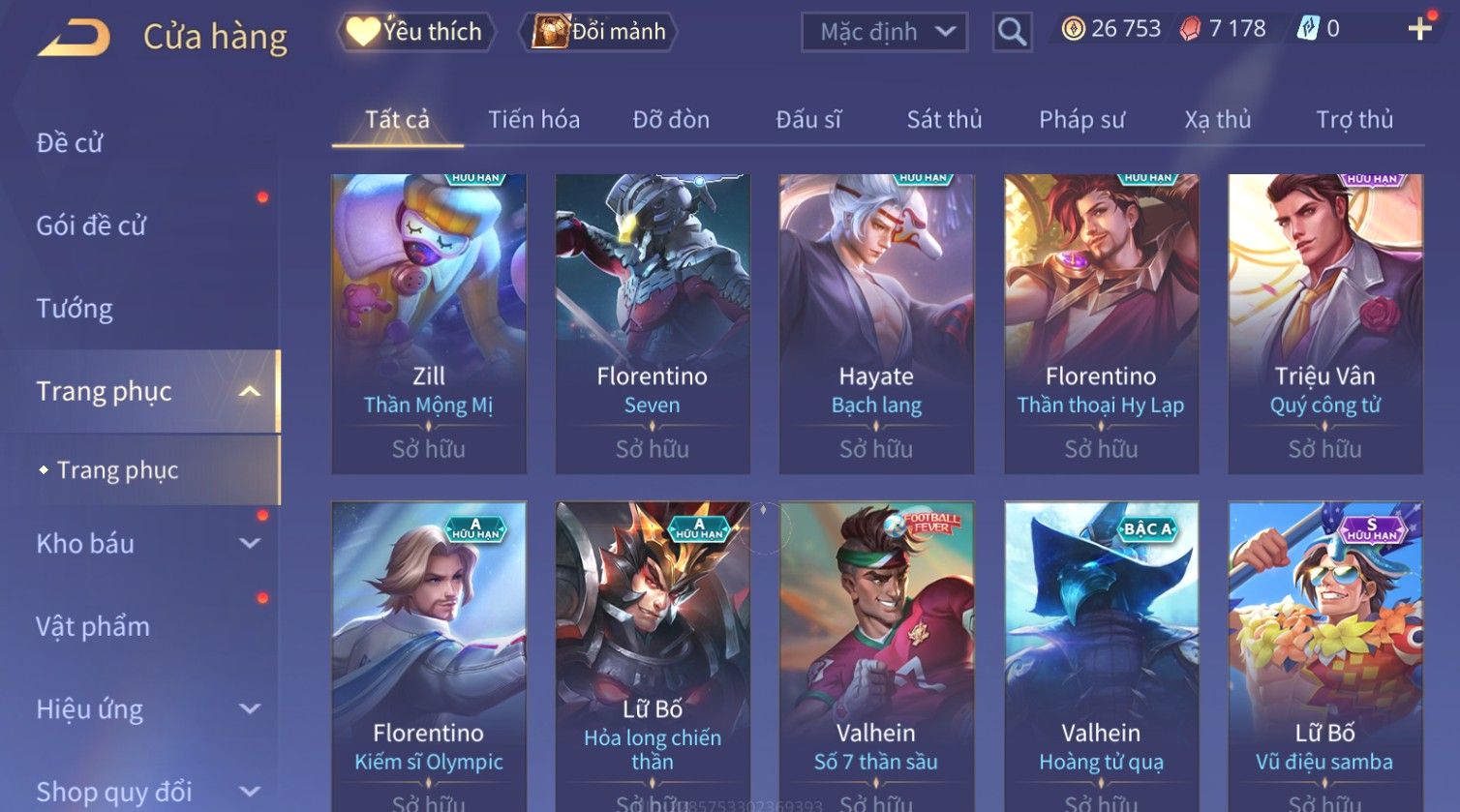Click the golden back arrow icon
This screenshot has height=812, width=1460.
[74, 38]
